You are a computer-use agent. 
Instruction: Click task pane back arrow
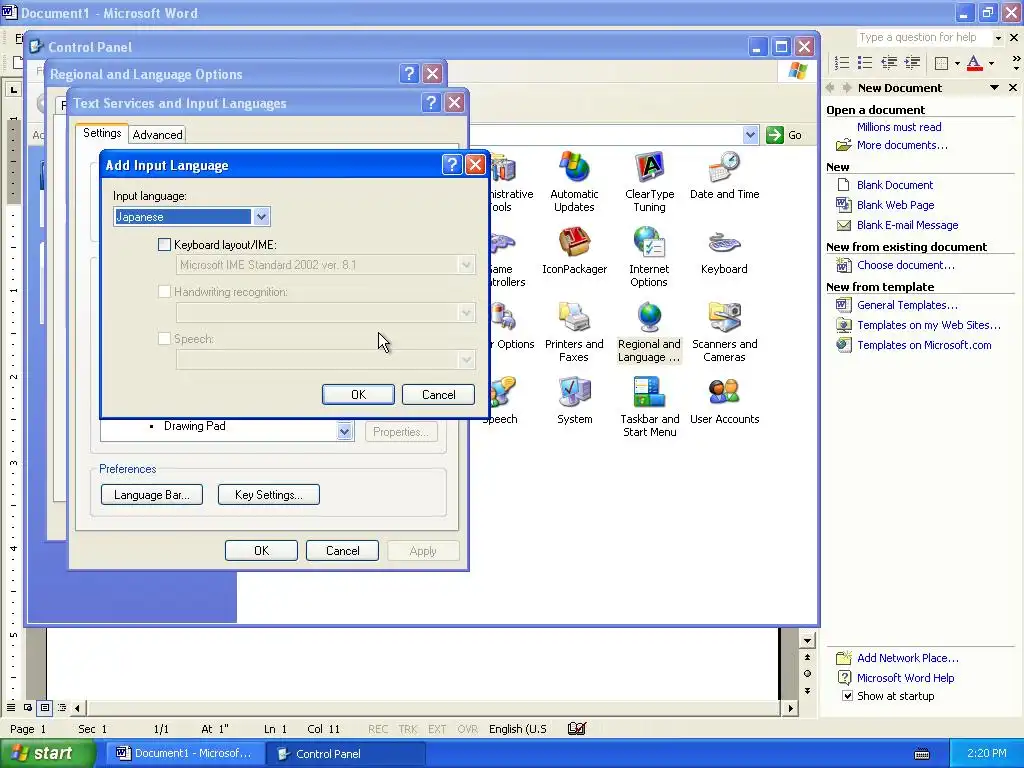pyautogui.click(x=831, y=88)
